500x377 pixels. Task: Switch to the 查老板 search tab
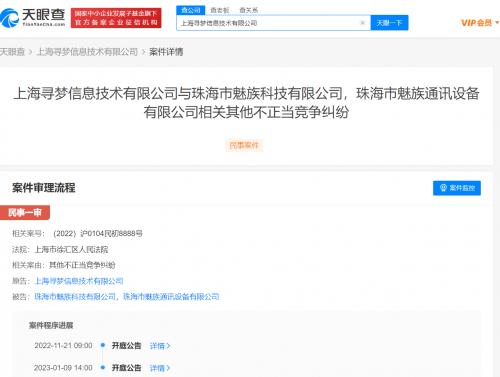point(220,10)
